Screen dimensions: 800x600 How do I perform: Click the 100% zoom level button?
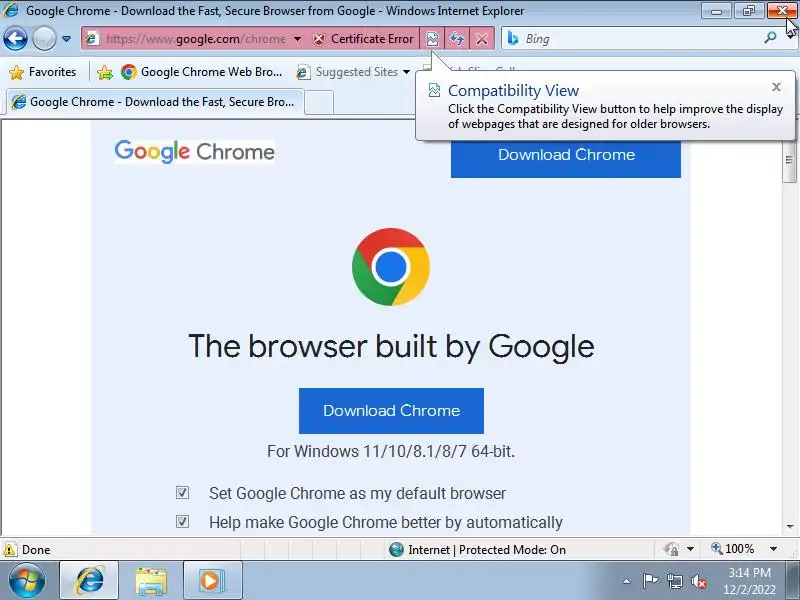(733, 549)
